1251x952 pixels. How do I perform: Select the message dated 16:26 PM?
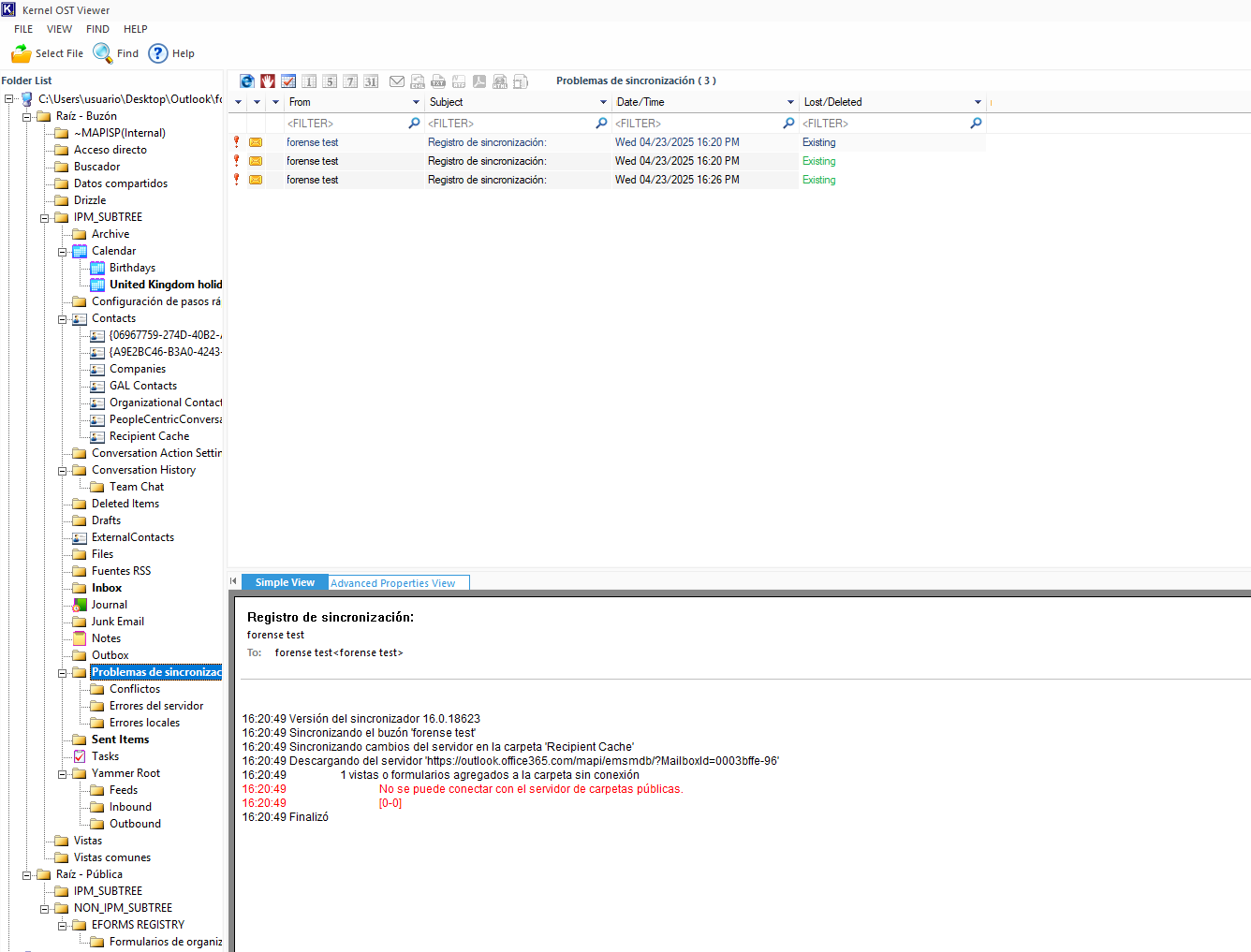(x=607, y=180)
